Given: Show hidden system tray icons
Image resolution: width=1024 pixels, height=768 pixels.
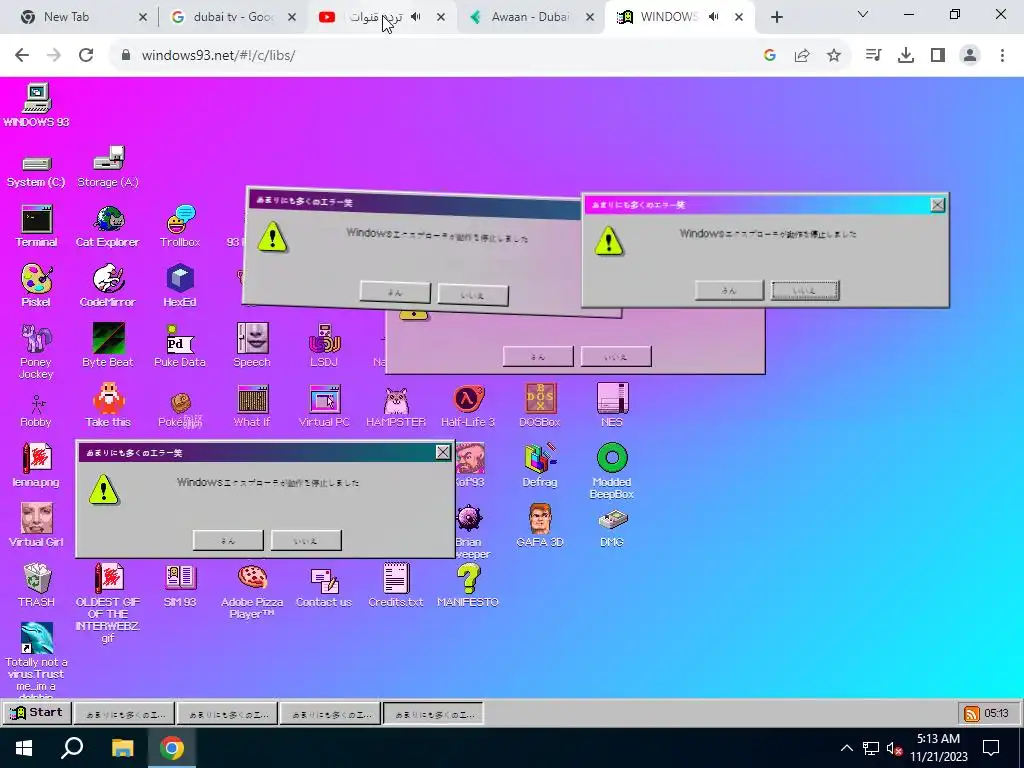Looking at the screenshot, I should click(846, 748).
